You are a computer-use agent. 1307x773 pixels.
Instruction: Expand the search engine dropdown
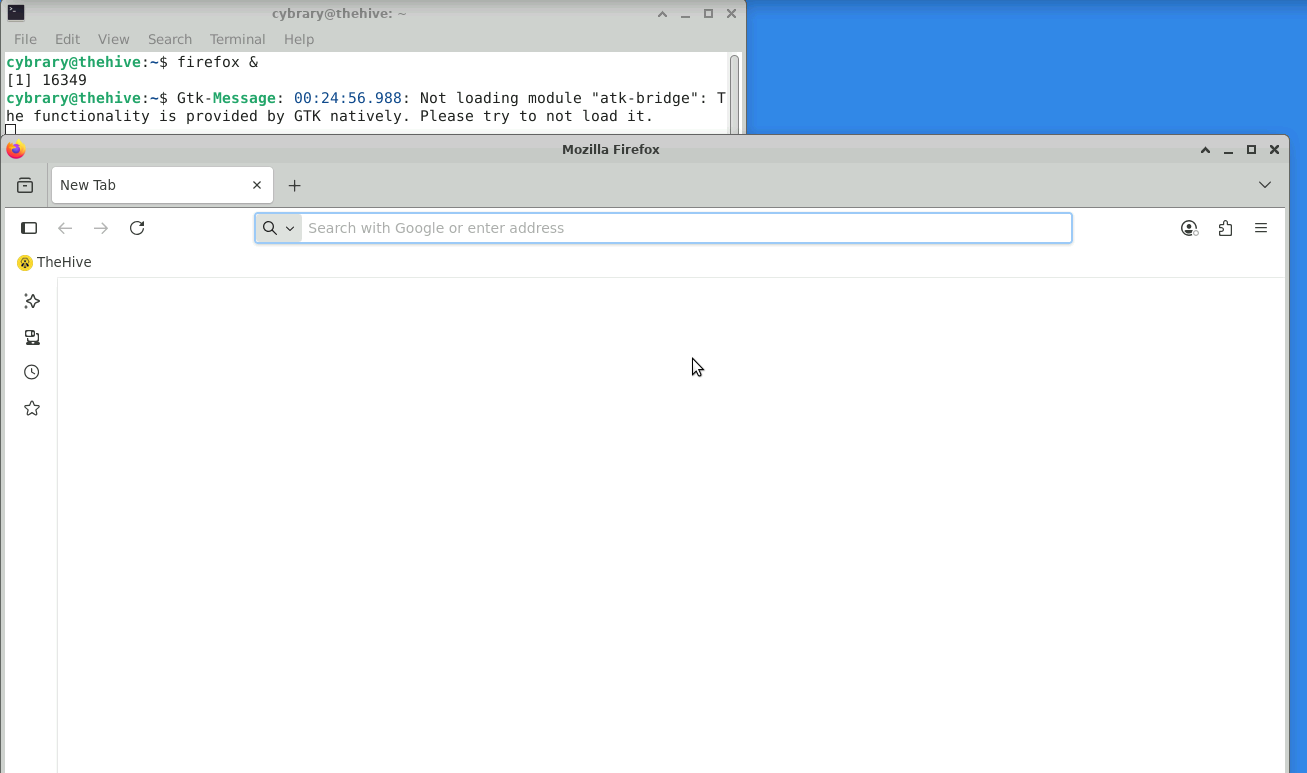[278, 228]
